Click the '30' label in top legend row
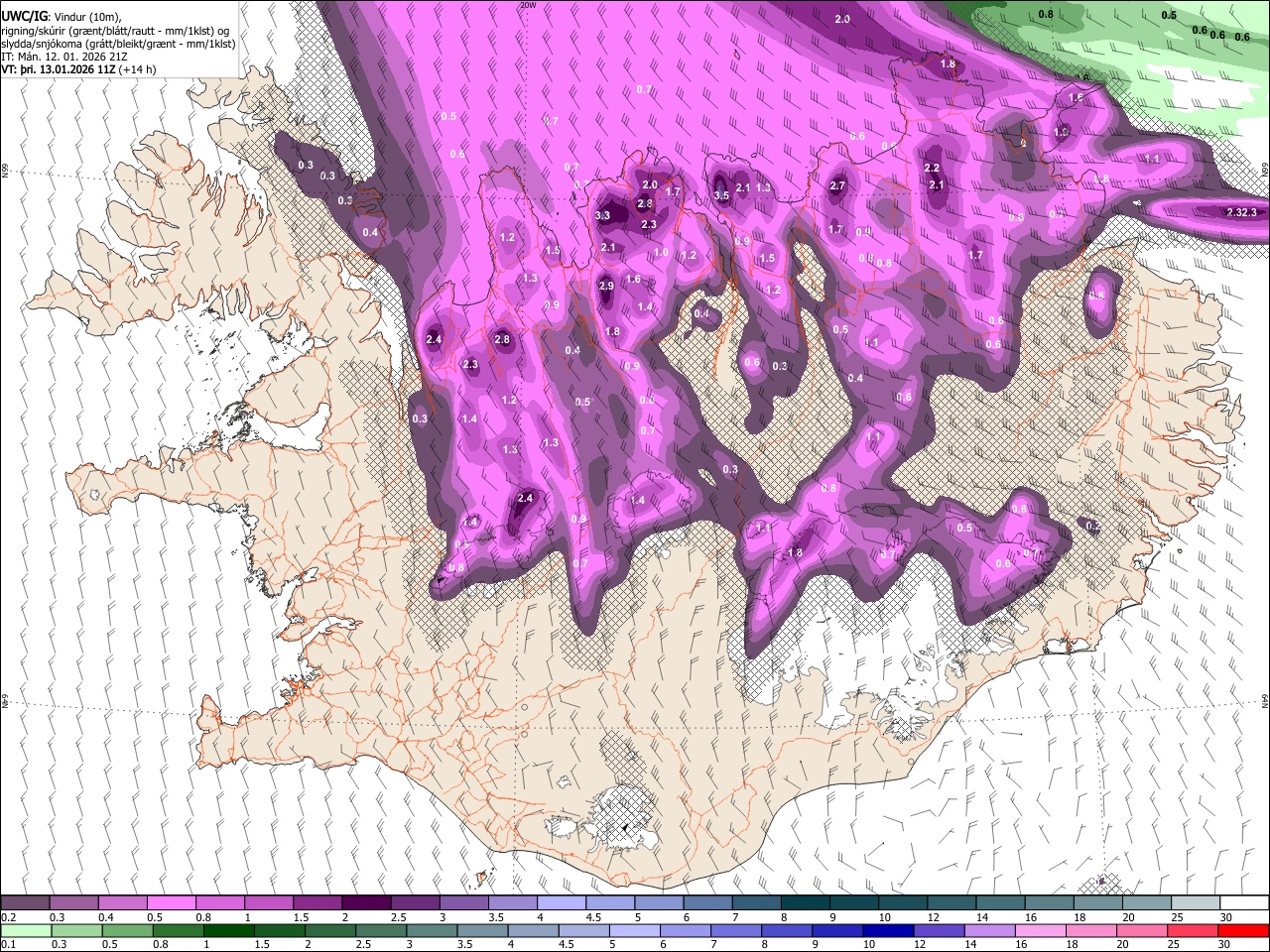 [x=1226, y=917]
